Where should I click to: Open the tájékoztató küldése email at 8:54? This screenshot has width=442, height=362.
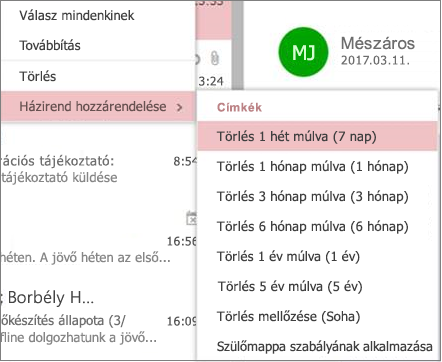click(x=98, y=169)
